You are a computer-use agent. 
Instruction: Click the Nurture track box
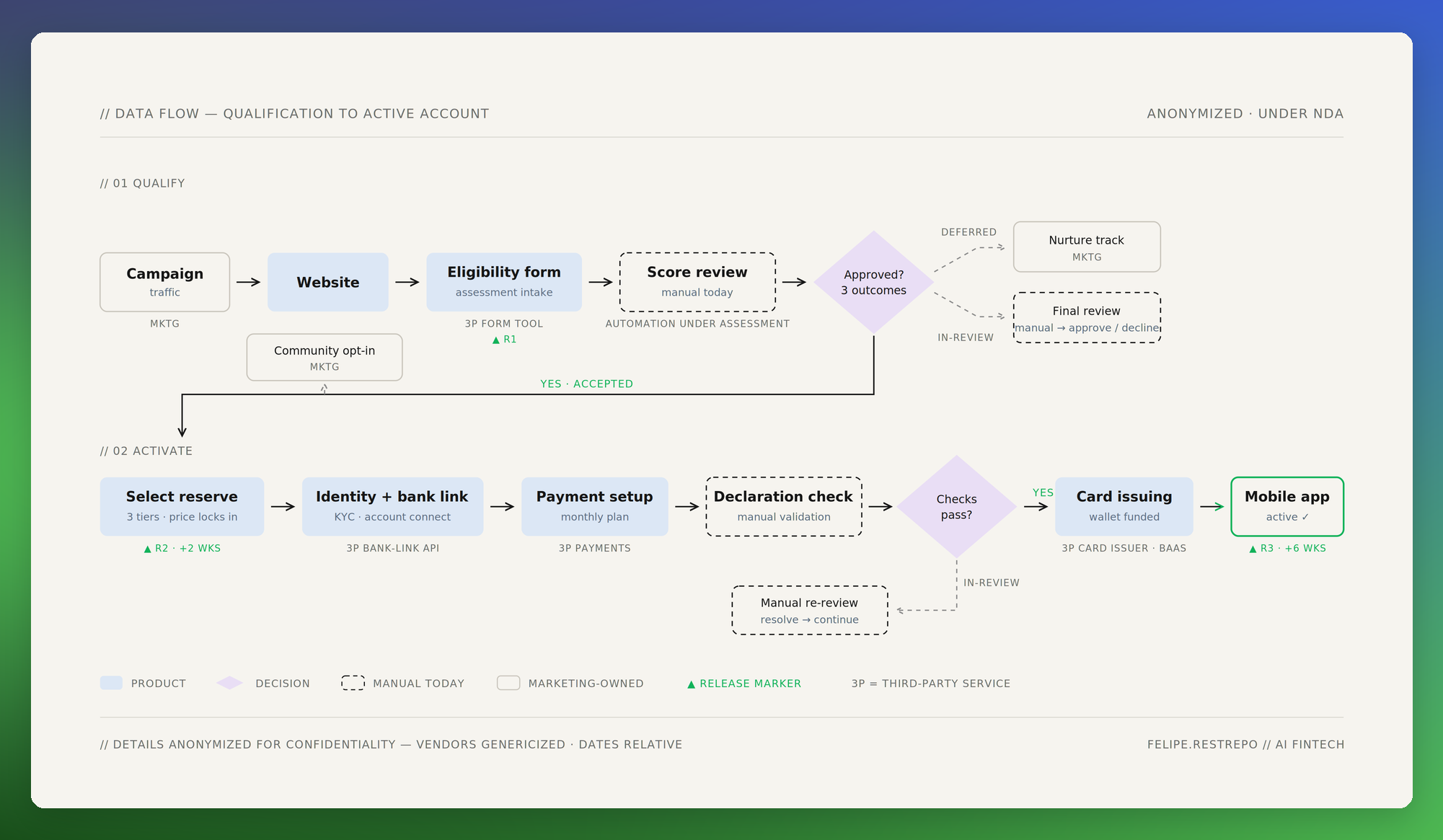(x=1087, y=247)
